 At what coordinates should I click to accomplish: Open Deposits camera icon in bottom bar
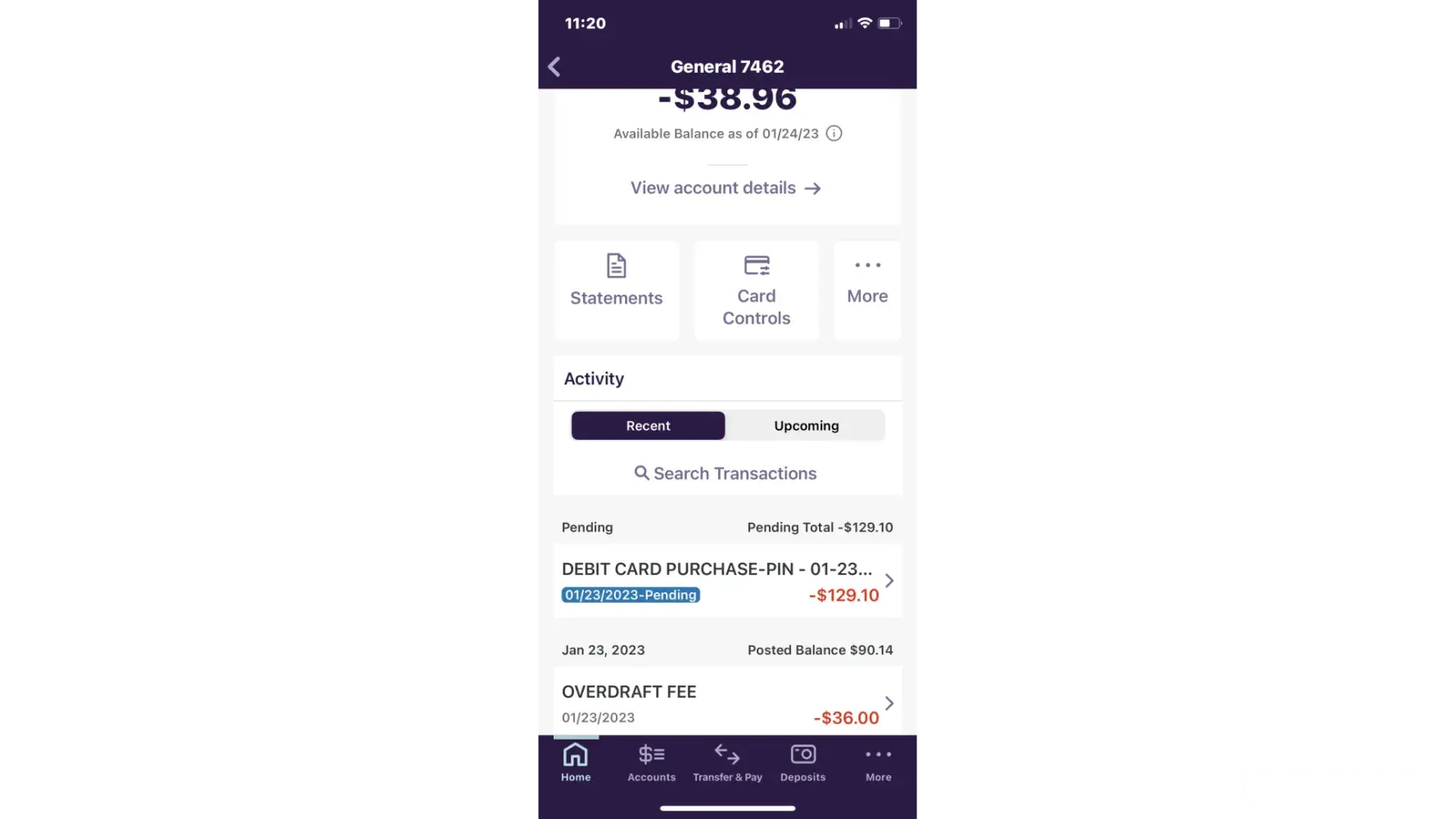[803, 753]
